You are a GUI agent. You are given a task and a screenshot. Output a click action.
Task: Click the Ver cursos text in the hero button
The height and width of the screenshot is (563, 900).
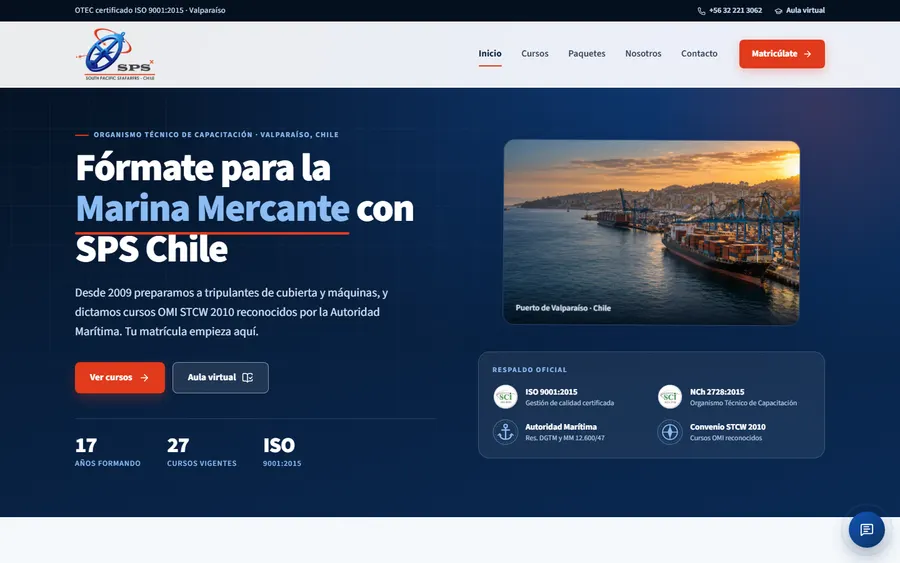pos(111,378)
